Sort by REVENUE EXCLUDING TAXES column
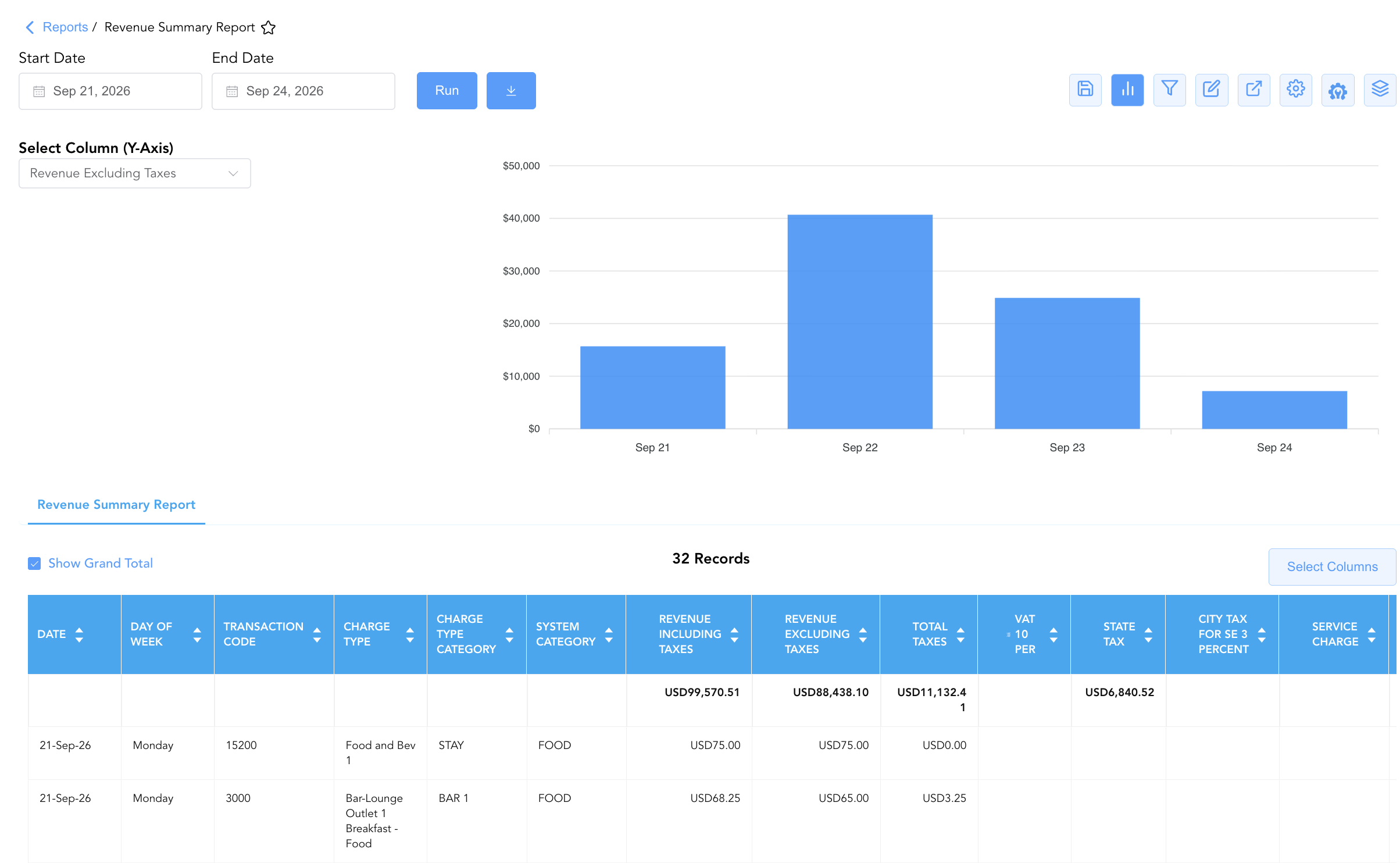This screenshot has height=863, width=1400. pyautogui.click(x=863, y=634)
